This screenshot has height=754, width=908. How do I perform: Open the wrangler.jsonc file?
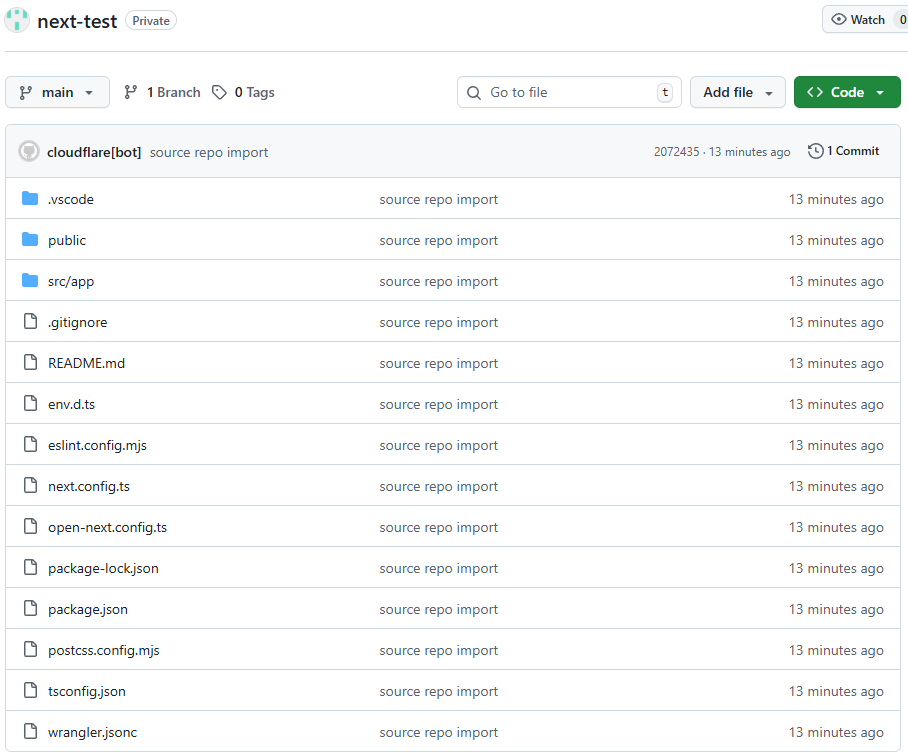click(x=93, y=733)
